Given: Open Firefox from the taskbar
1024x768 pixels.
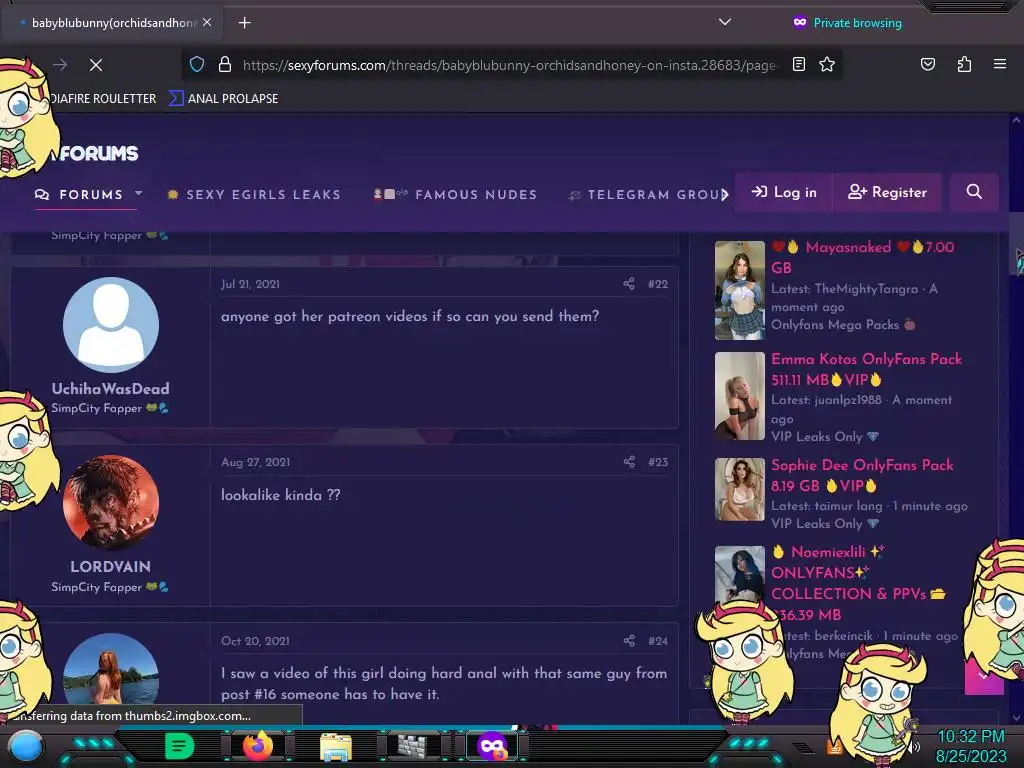Looking at the screenshot, I should tap(258, 746).
